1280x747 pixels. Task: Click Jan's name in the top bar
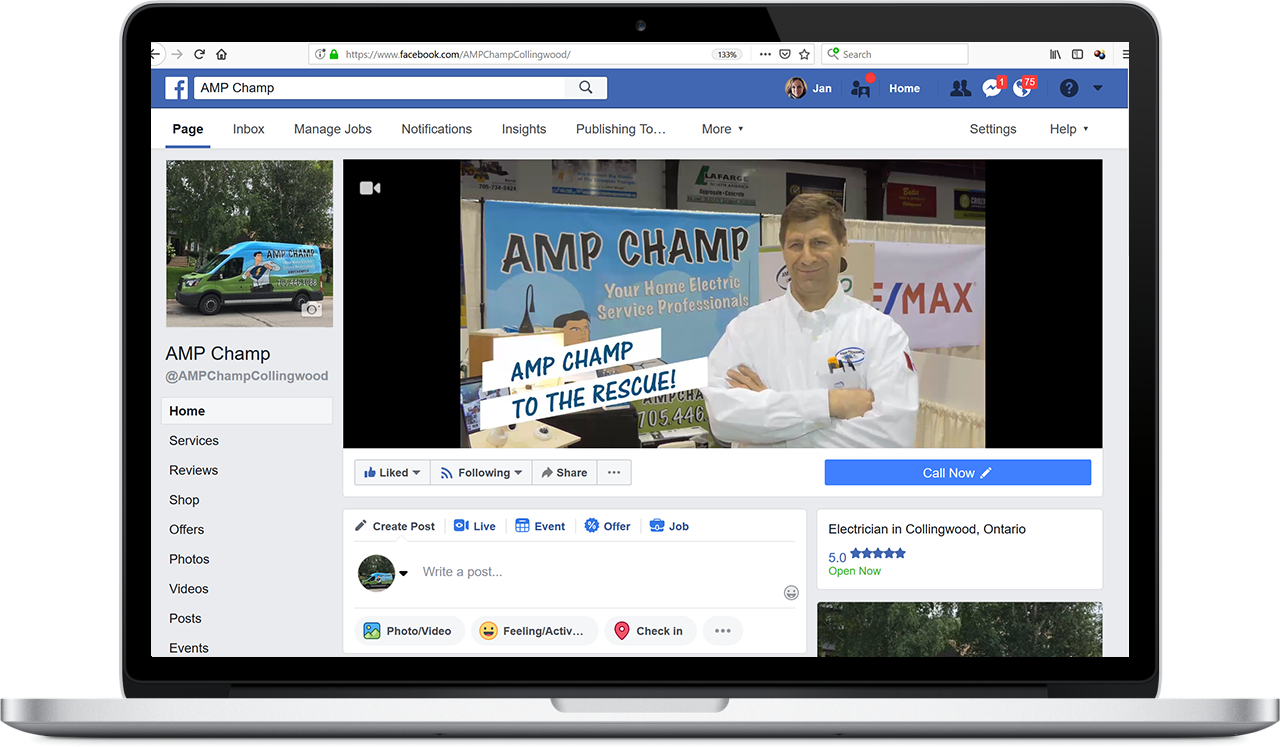(822, 88)
